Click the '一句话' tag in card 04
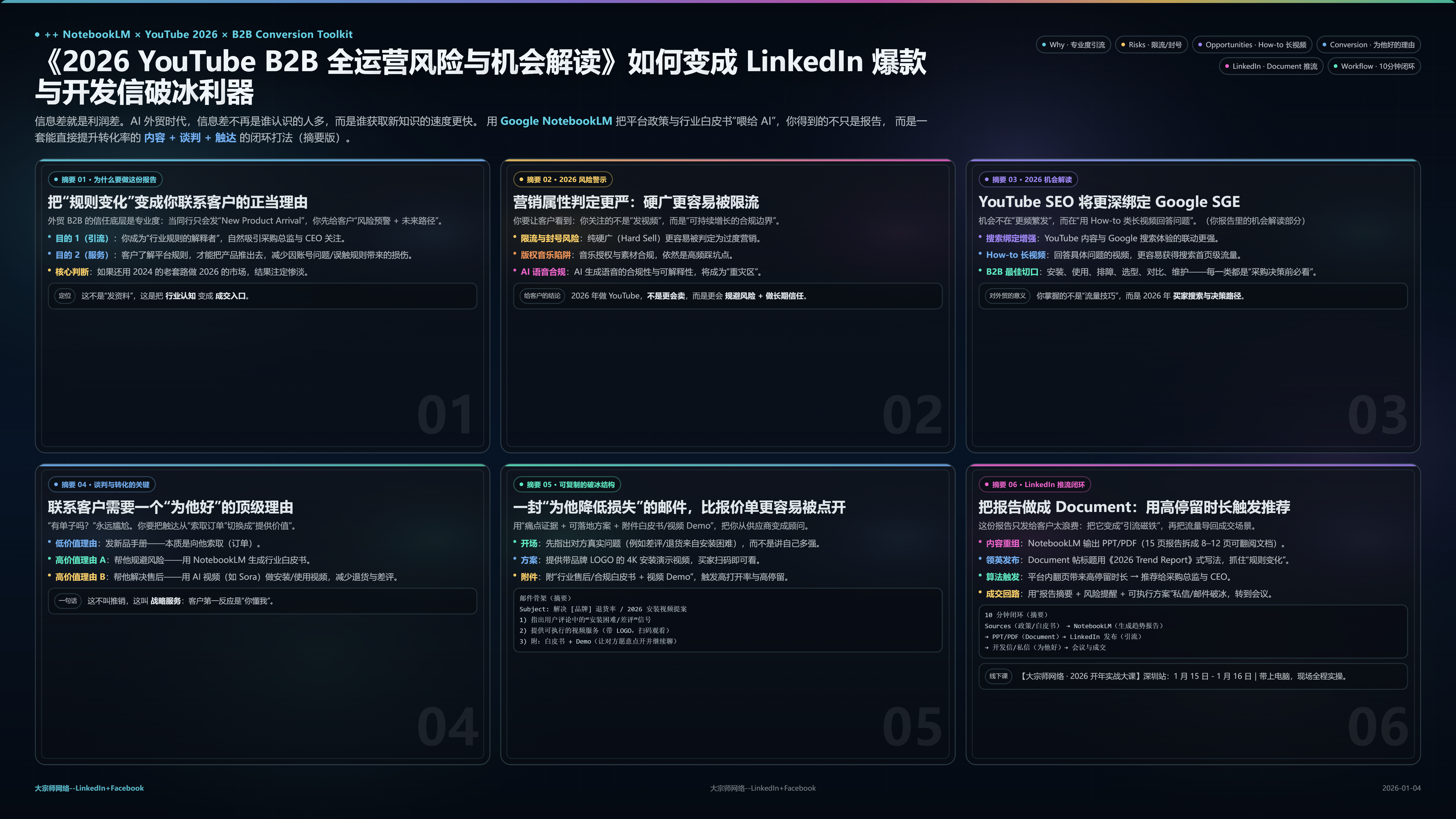The height and width of the screenshot is (819, 1456). click(x=68, y=601)
